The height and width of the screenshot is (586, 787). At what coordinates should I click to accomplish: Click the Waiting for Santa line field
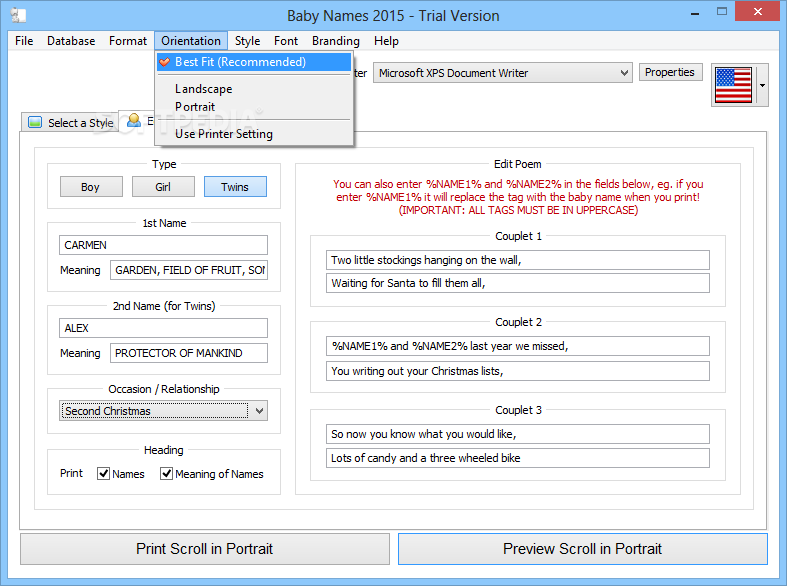(517, 283)
